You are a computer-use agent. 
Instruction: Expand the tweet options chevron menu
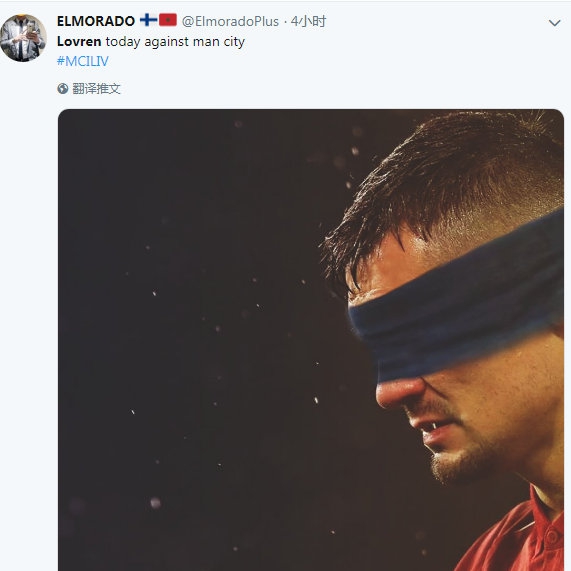coord(554,23)
